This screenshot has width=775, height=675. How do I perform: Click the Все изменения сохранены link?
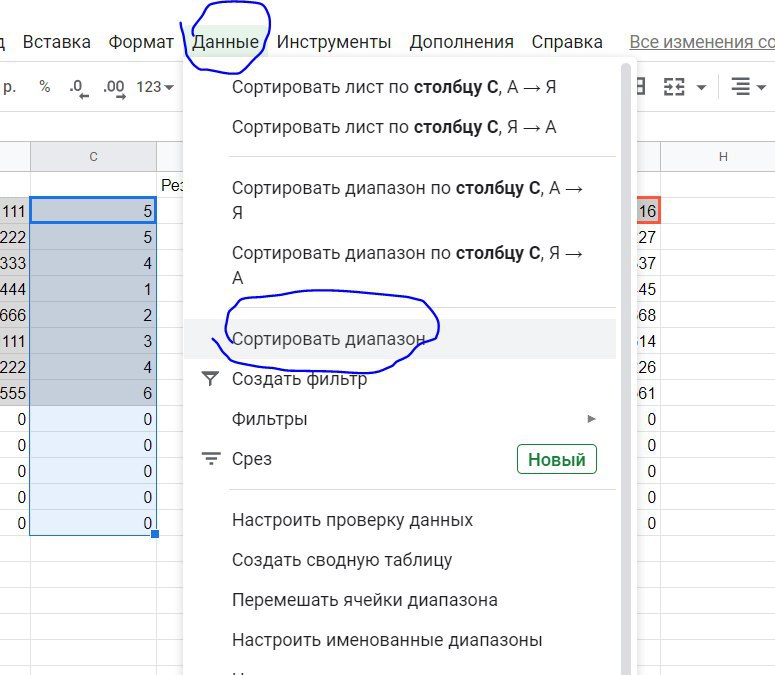701,42
